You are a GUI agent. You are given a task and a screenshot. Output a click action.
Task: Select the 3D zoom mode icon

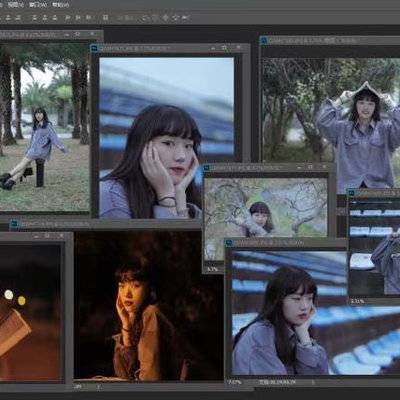[x=185, y=18]
